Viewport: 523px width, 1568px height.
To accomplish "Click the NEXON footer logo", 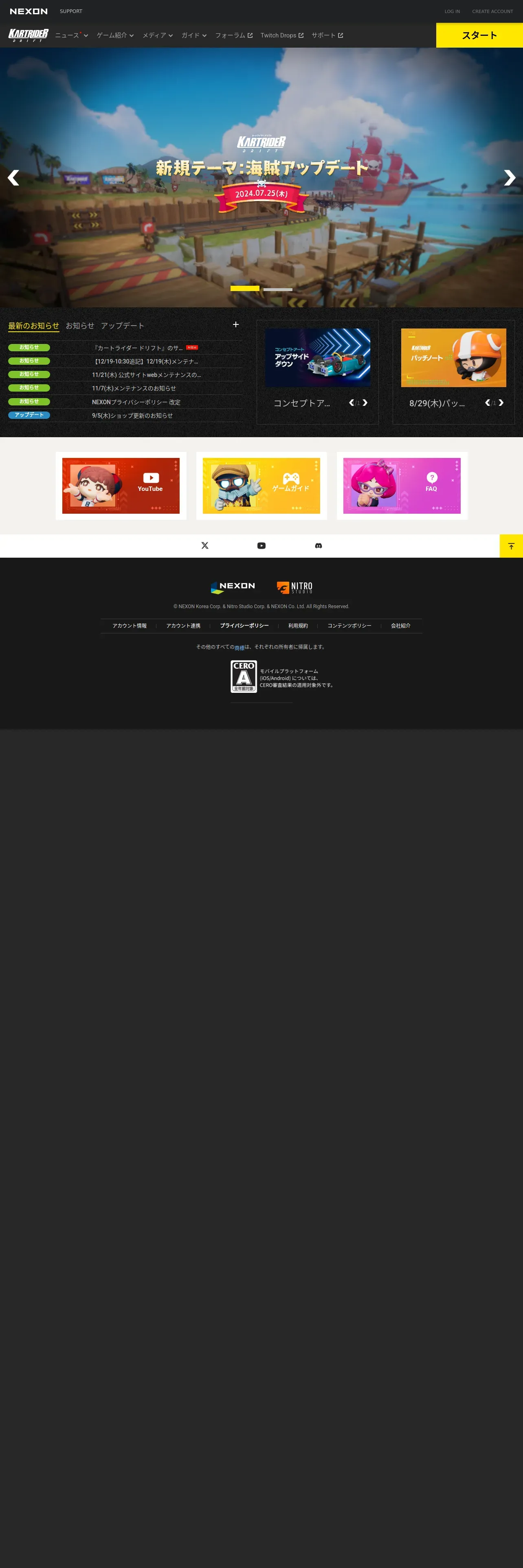I will 233,587.
